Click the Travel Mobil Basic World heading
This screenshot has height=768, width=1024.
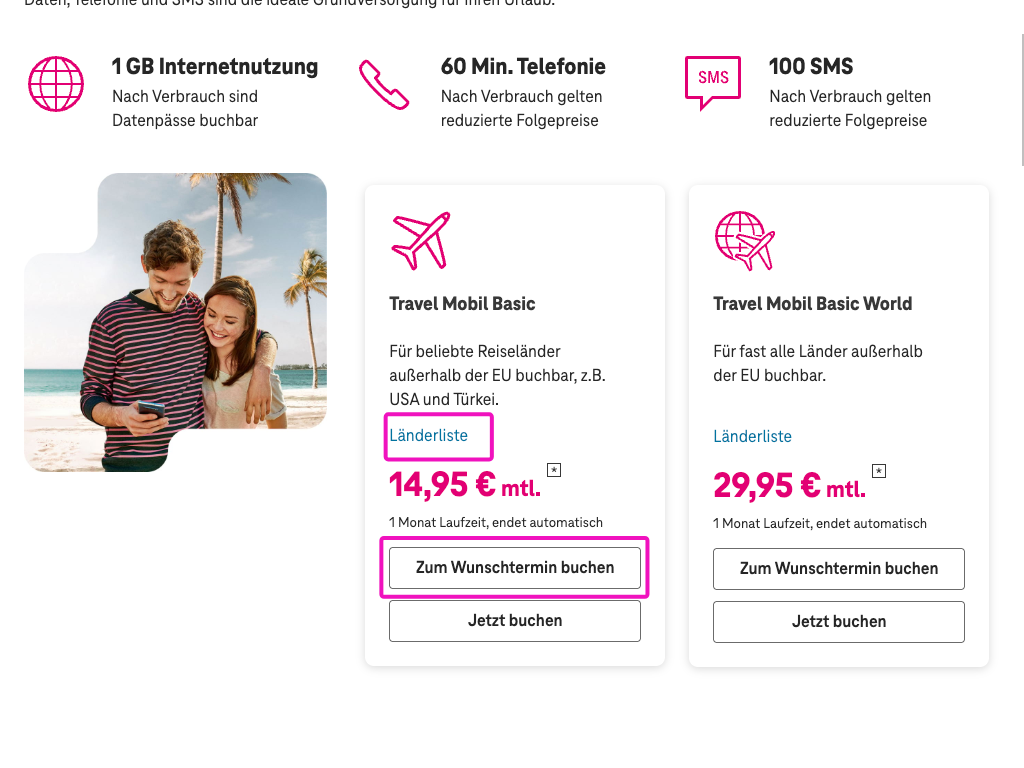click(812, 303)
